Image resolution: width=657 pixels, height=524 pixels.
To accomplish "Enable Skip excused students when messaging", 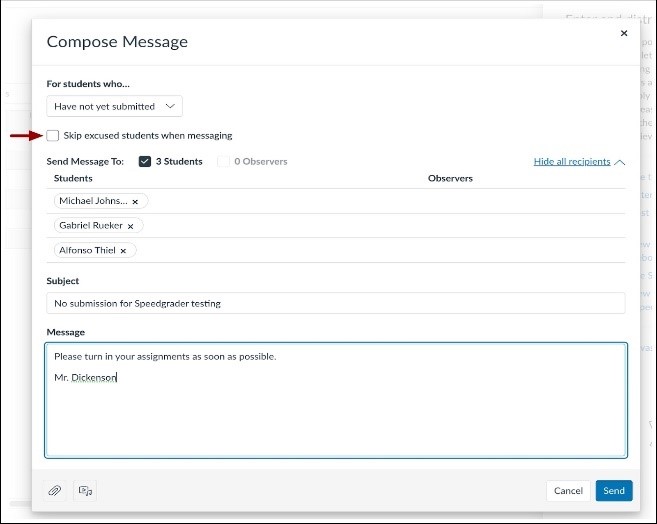I will 53,135.
